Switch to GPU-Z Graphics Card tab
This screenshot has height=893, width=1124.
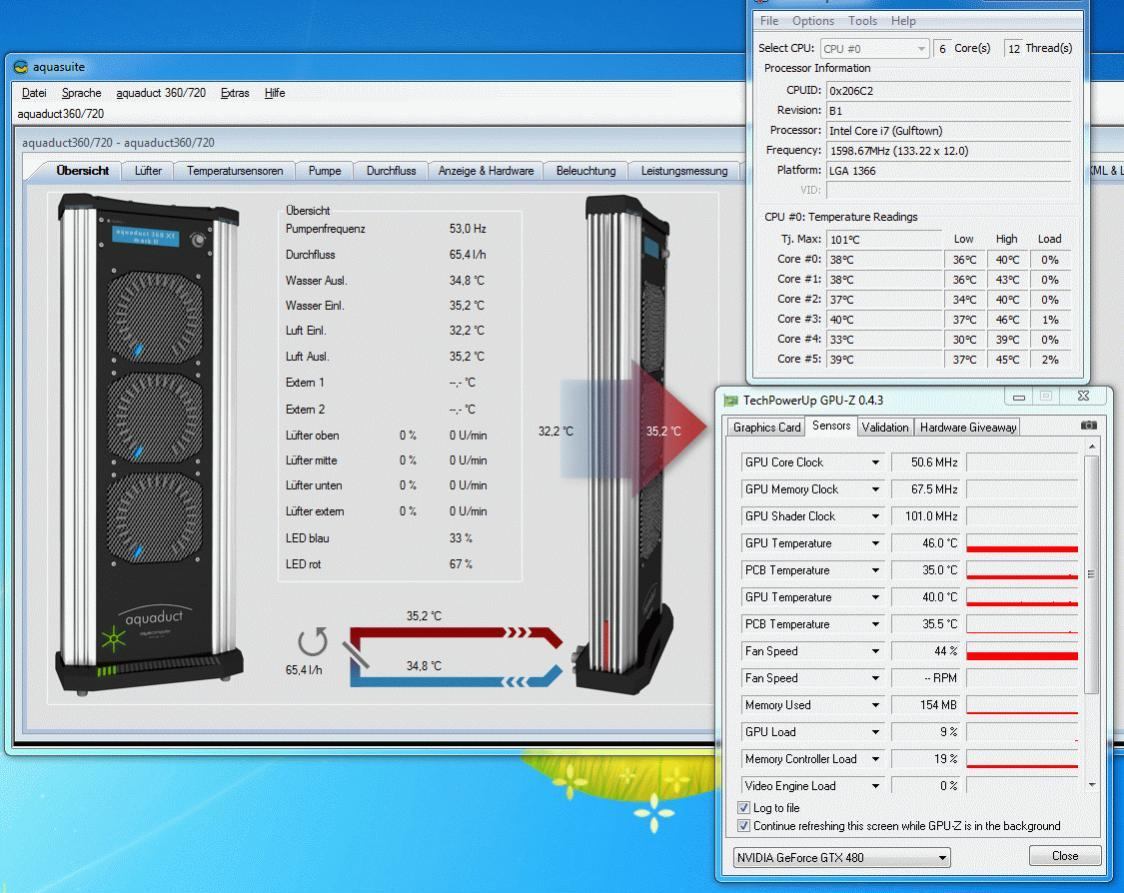(x=766, y=427)
